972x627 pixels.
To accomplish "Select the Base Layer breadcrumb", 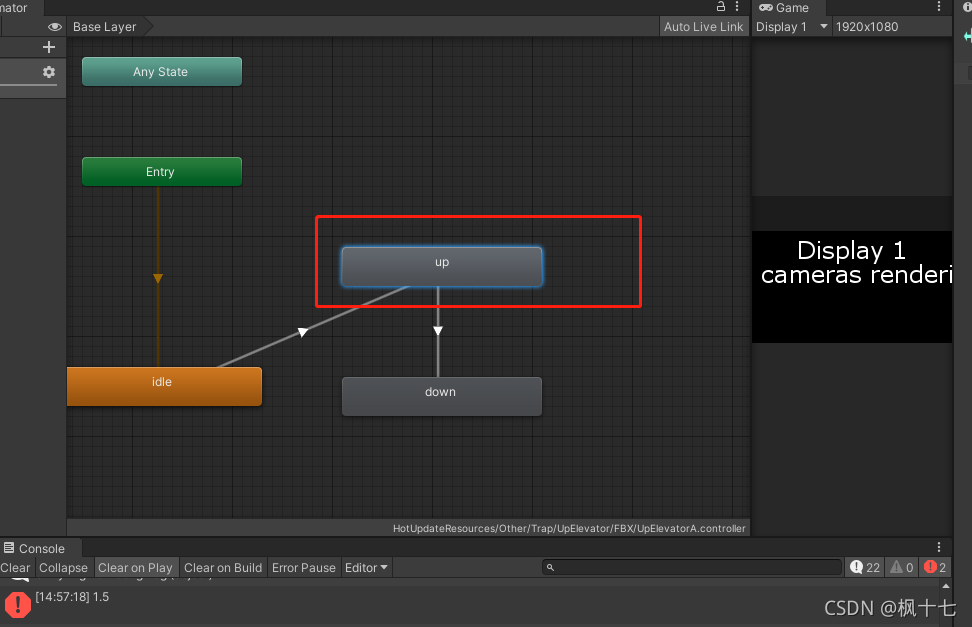I will [104, 26].
